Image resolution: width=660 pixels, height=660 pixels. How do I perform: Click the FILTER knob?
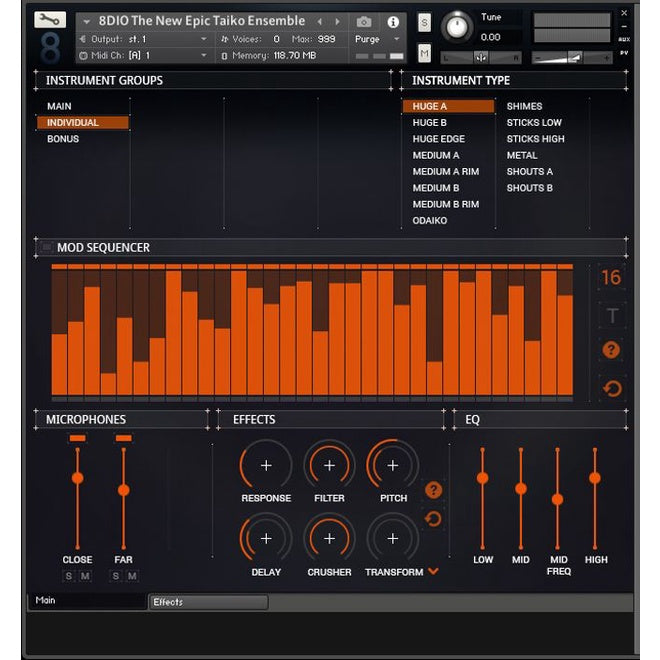click(x=329, y=465)
